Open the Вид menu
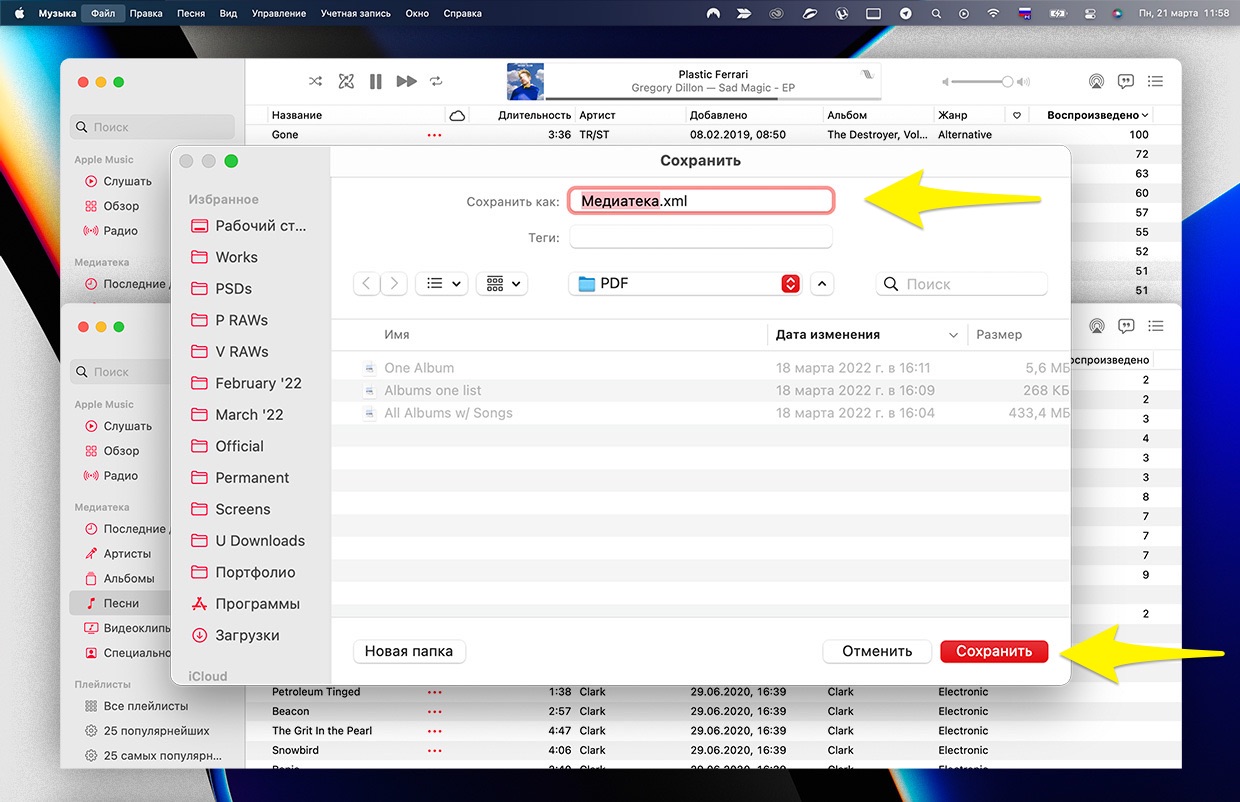This screenshot has height=802, width=1240. point(228,13)
